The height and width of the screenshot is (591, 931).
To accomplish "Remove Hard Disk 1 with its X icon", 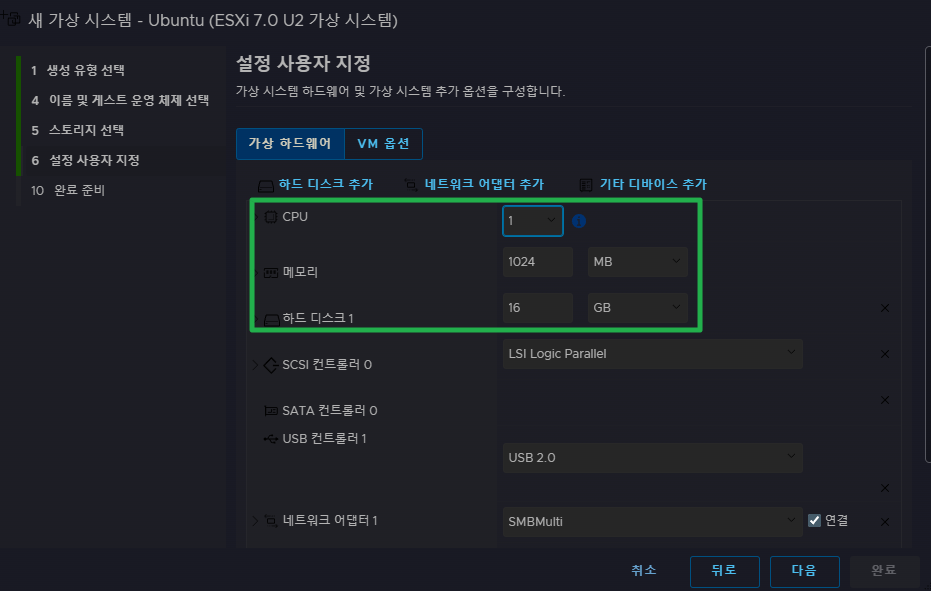I will (x=884, y=308).
